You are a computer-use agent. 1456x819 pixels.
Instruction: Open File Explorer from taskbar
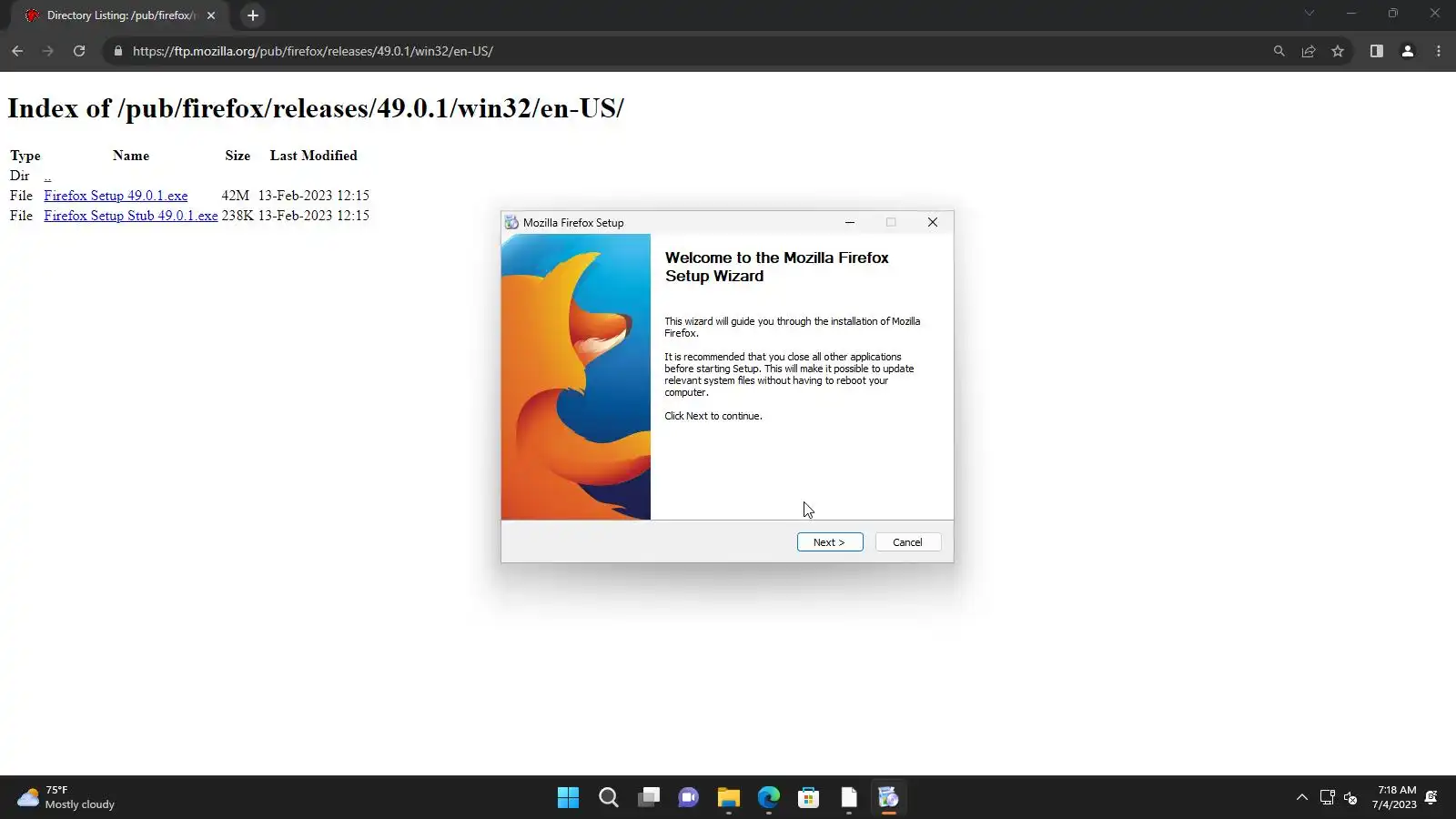(x=729, y=798)
